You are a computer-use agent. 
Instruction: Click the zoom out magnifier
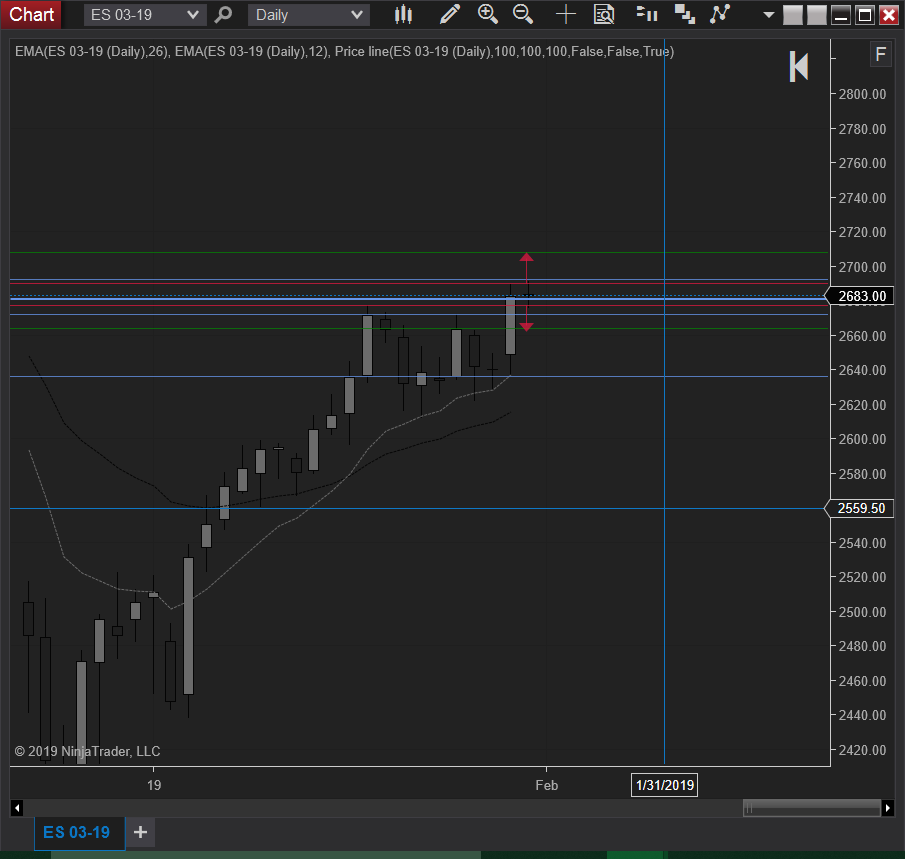click(523, 14)
